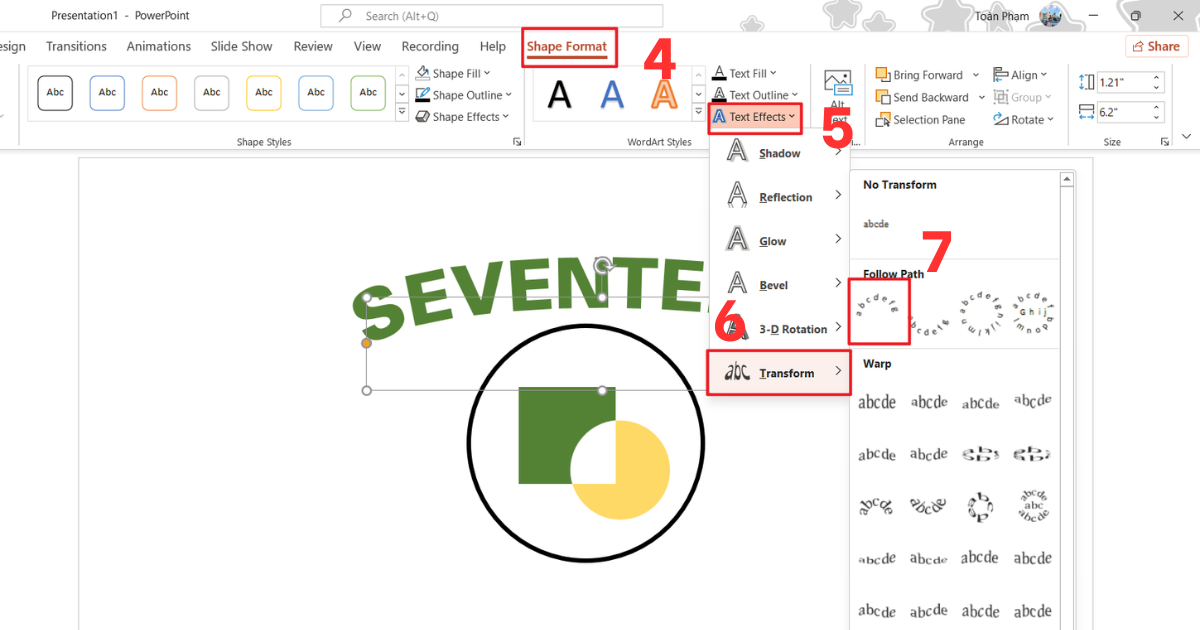Image resolution: width=1200 pixels, height=630 pixels.
Task: Open the Review tab
Action: [x=313, y=46]
